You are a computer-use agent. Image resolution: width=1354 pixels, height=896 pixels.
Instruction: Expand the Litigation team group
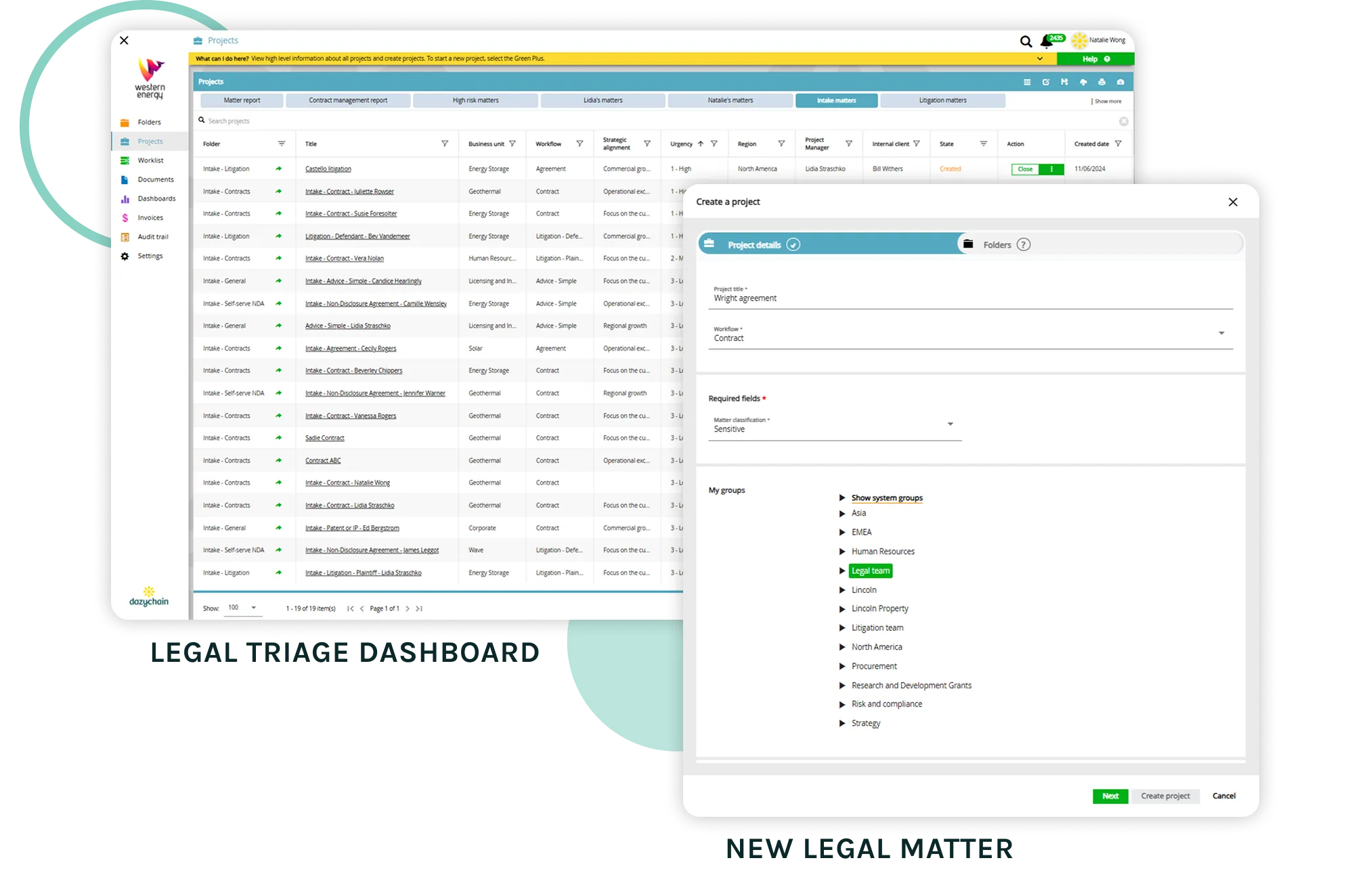click(842, 628)
